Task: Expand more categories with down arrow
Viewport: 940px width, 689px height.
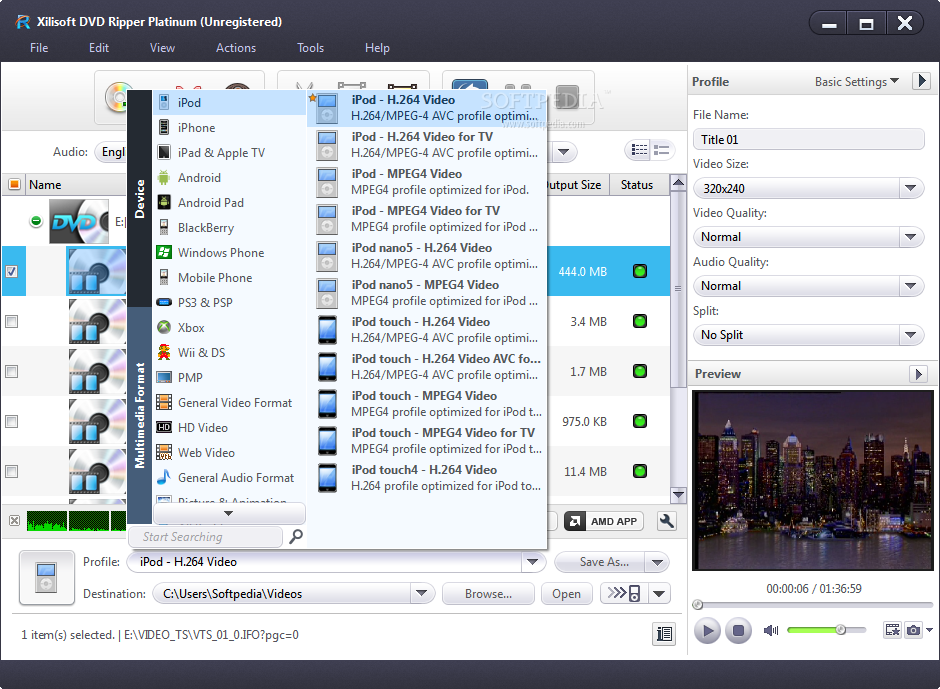Action: click(229, 513)
